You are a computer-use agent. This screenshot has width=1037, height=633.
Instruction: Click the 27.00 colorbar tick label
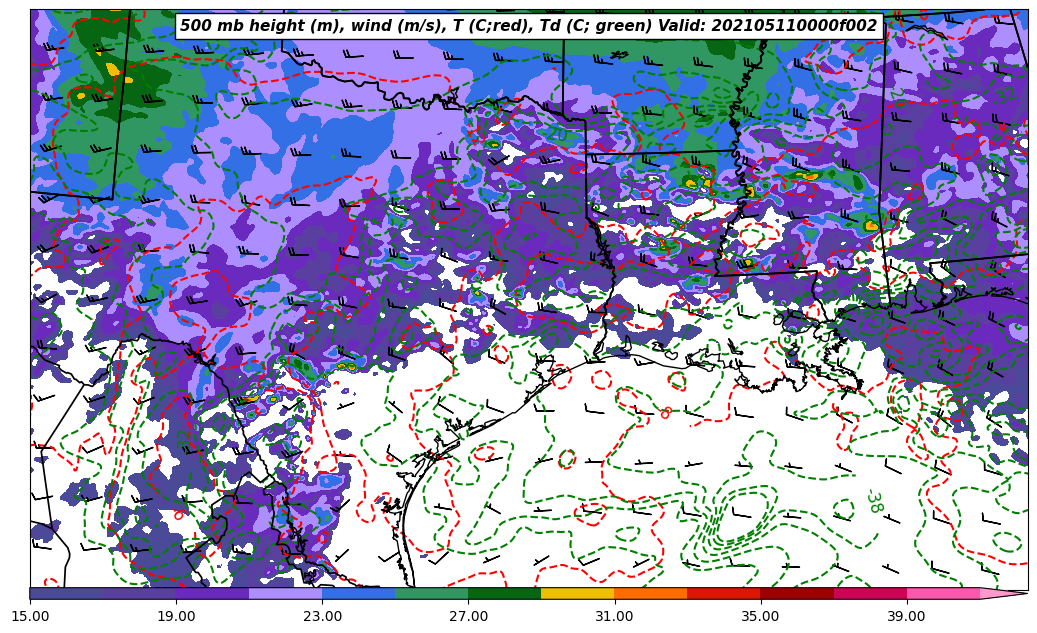468,616
